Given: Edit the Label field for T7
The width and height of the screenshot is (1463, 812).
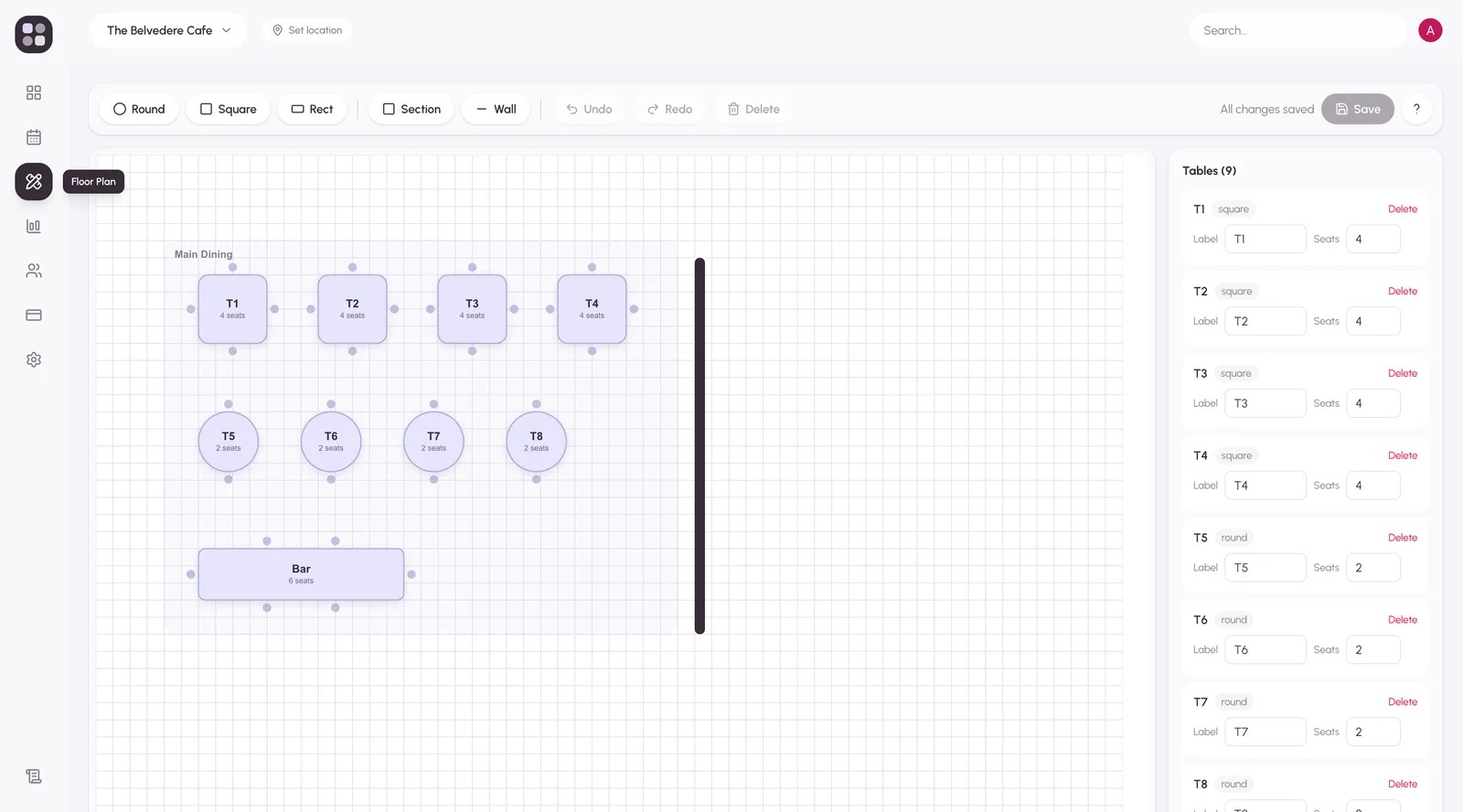Looking at the screenshot, I should point(1265,732).
